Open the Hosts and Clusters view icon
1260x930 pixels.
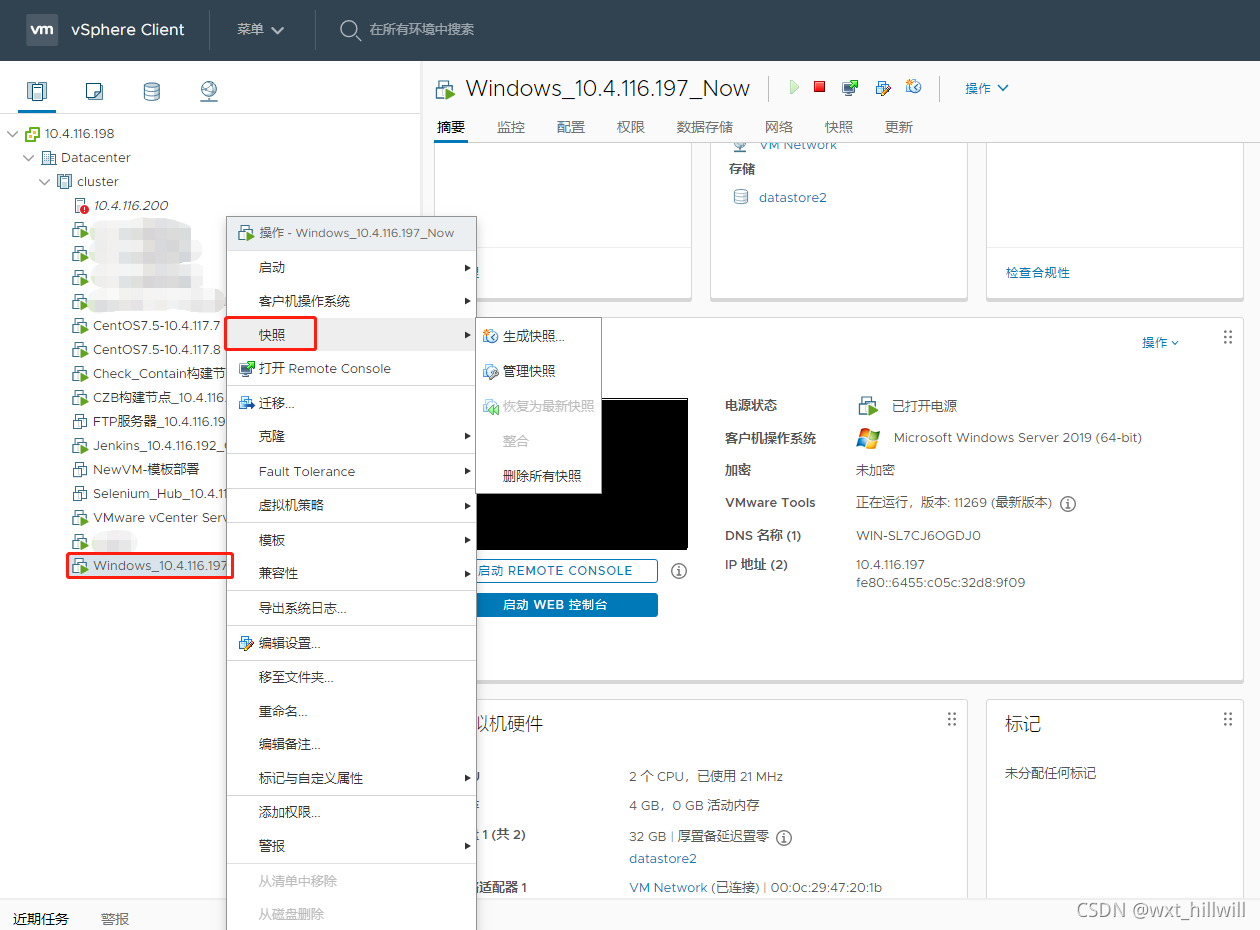point(37,91)
